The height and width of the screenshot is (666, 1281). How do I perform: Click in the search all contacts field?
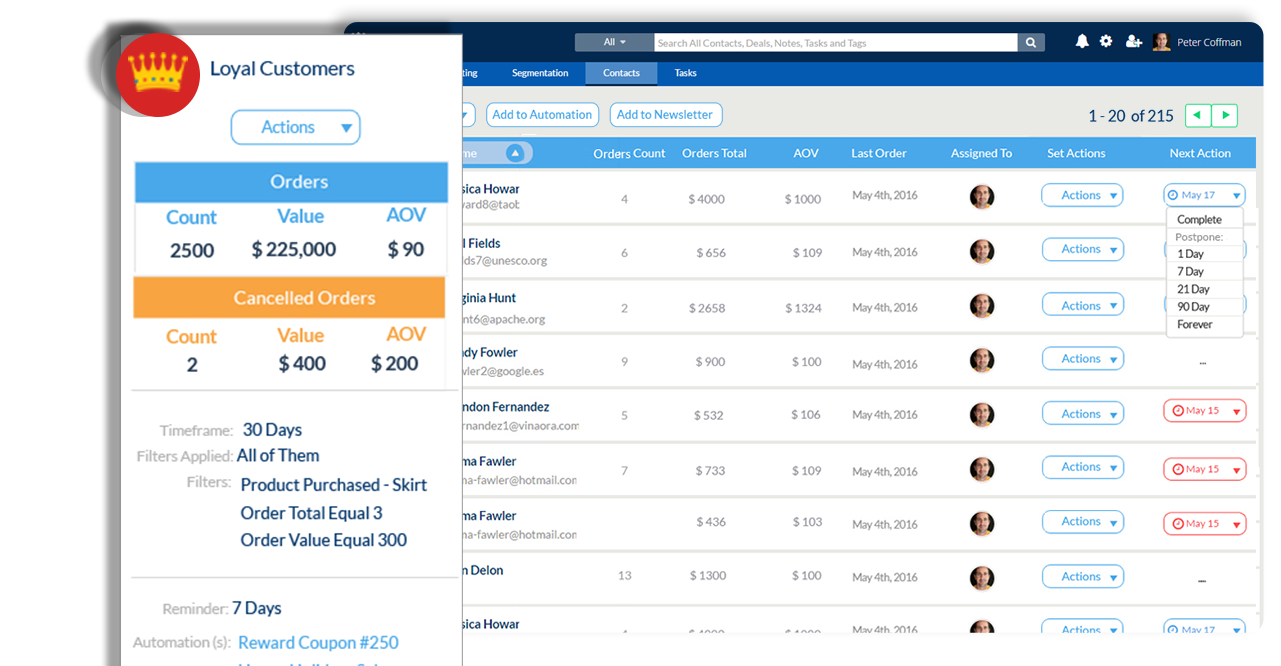pos(836,43)
